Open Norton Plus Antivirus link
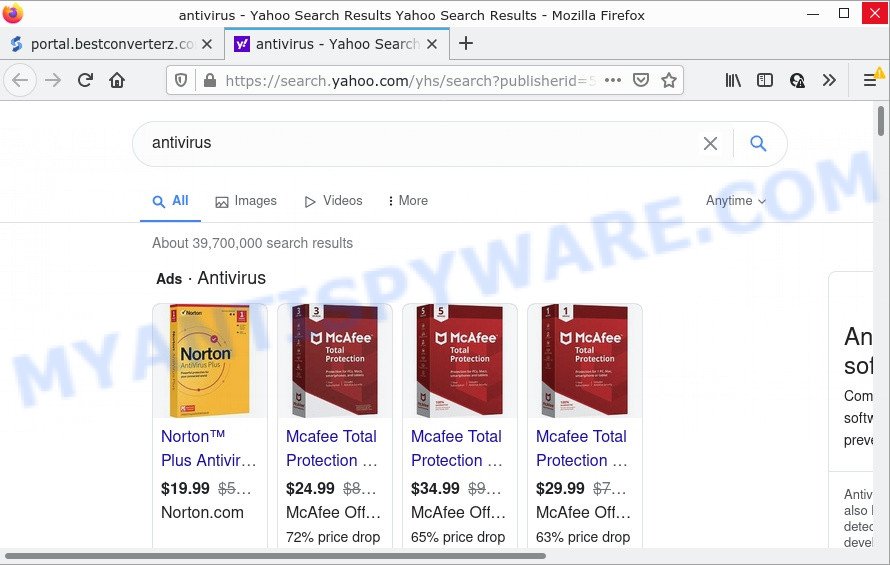The height and width of the screenshot is (565, 890). pyautogui.click(x=208, y=448)
